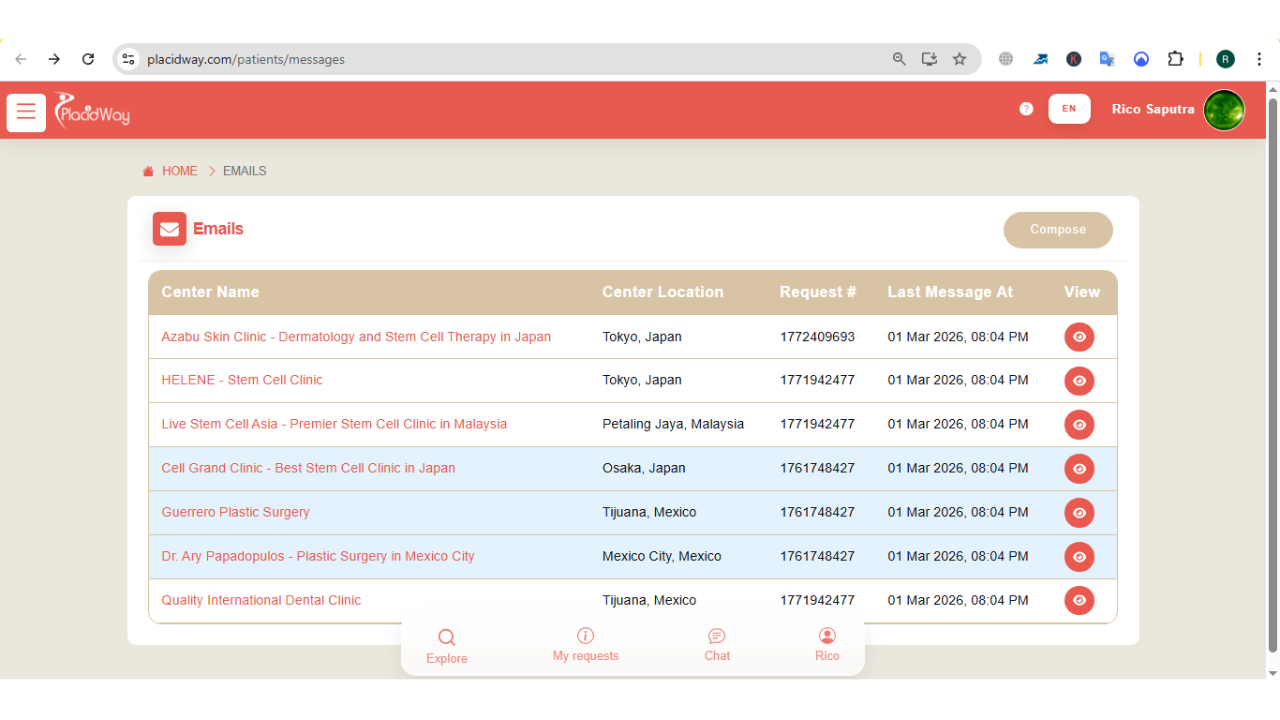This screenshot has width=1280, height=720.
Task: Open the Chat icon
Action: [x=716, y=644]
